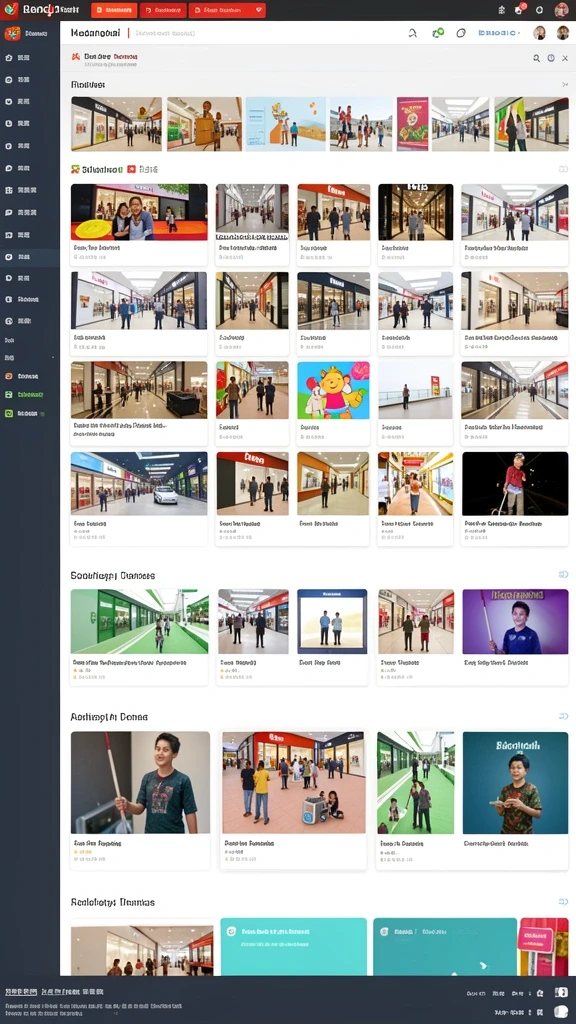Screen dimensions: 576x1024
Task: Open the boy on purple background thumbnail
Action: coord(515,622)
